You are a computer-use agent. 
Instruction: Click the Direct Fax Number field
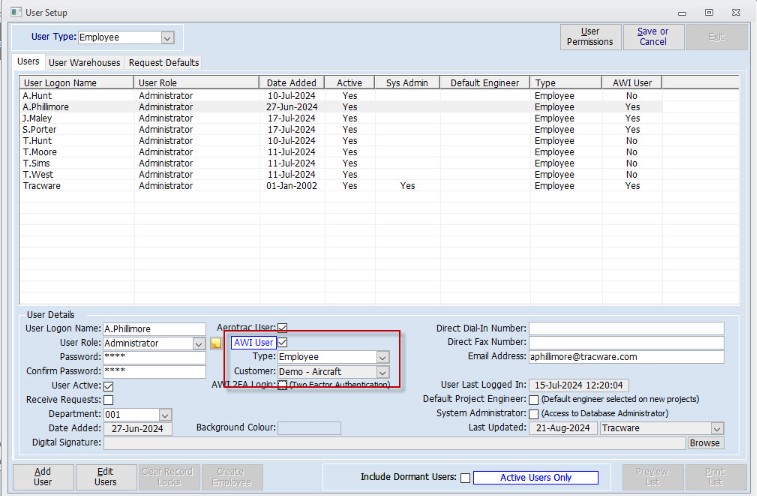pyautogui.click(x=627, y=343)
